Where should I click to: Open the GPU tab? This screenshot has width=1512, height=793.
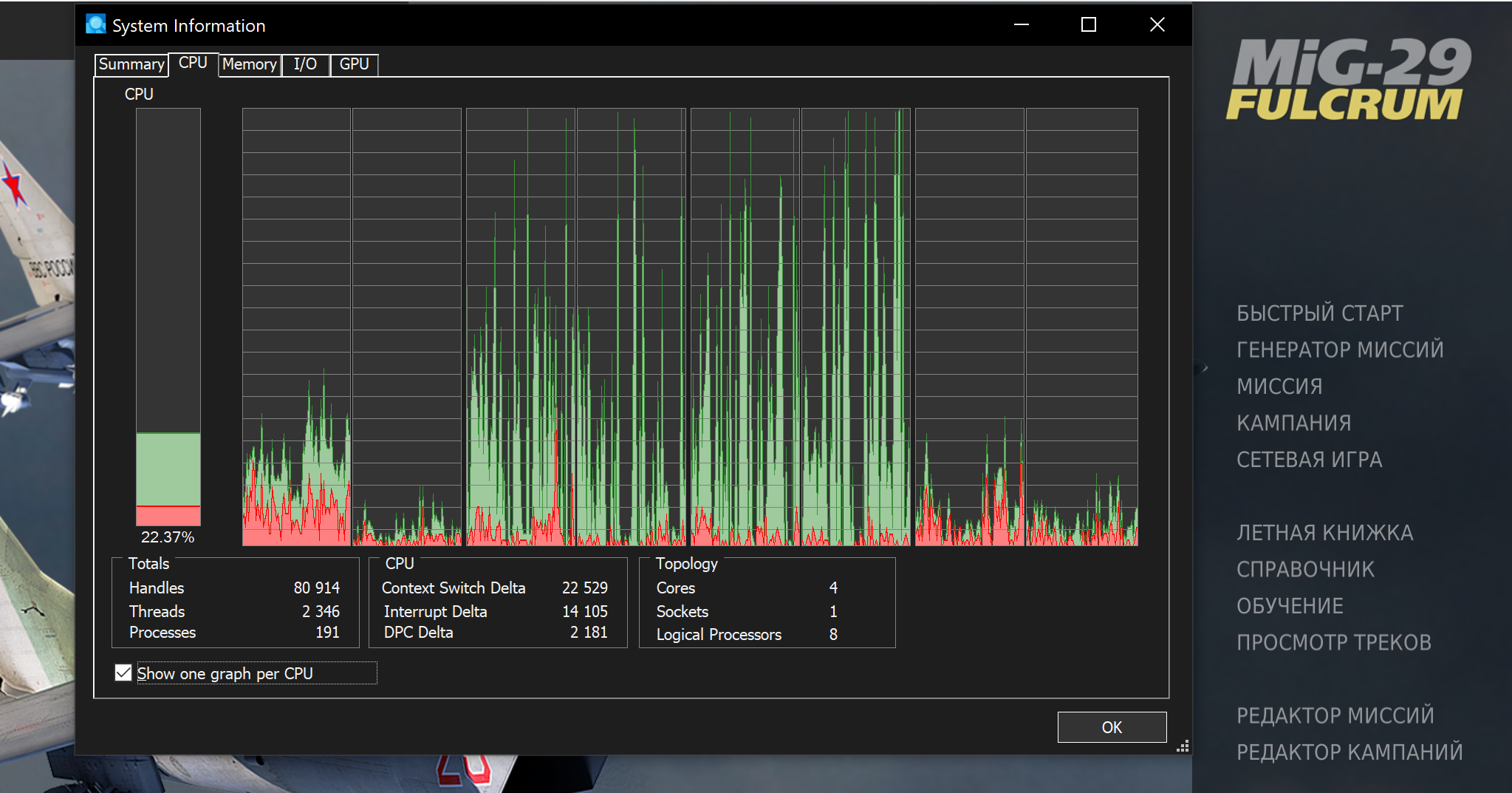pos(354,64)
